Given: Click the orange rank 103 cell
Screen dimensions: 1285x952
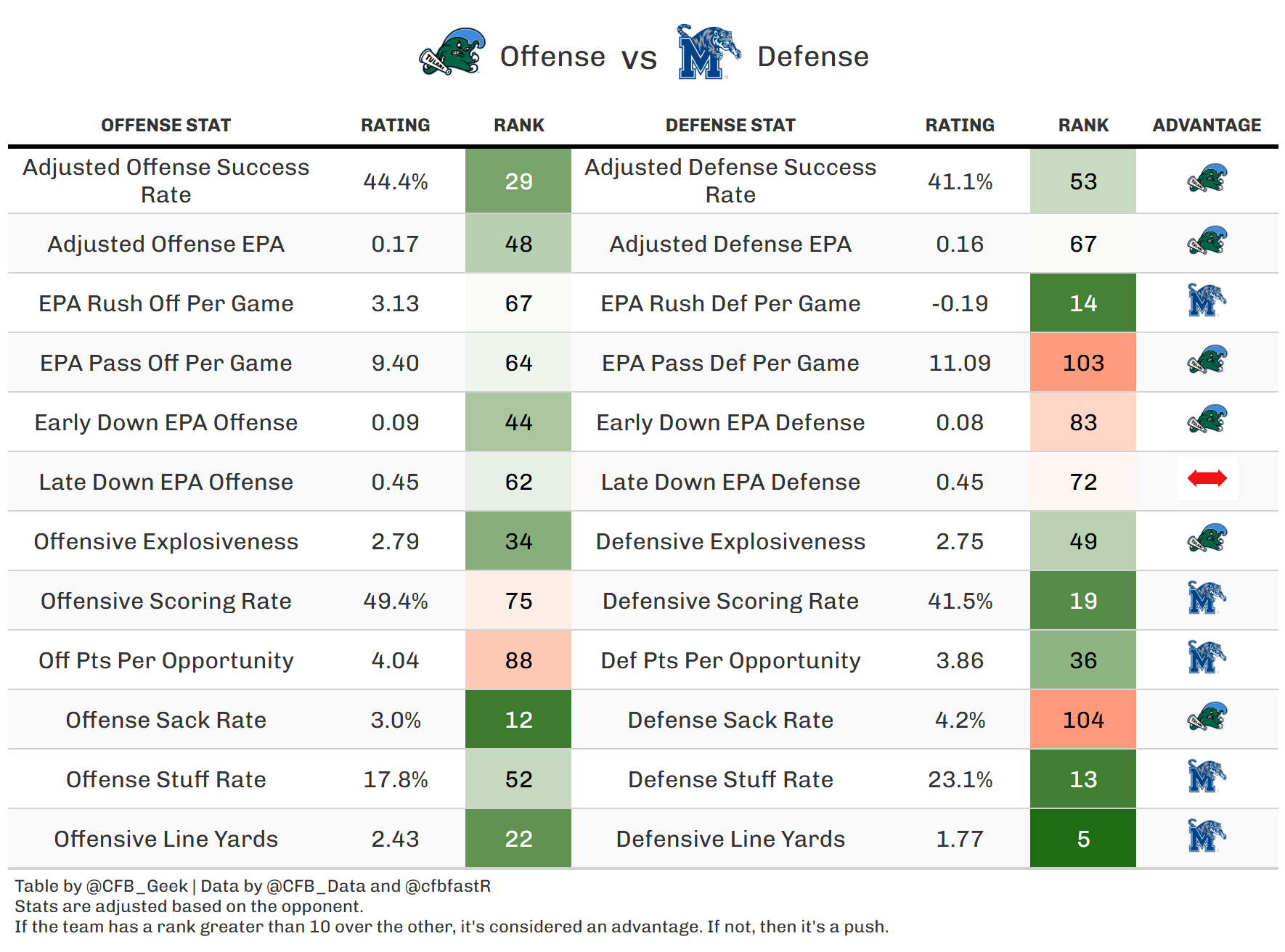Looking at the screenshot, I should click(x=1082, y=363).
